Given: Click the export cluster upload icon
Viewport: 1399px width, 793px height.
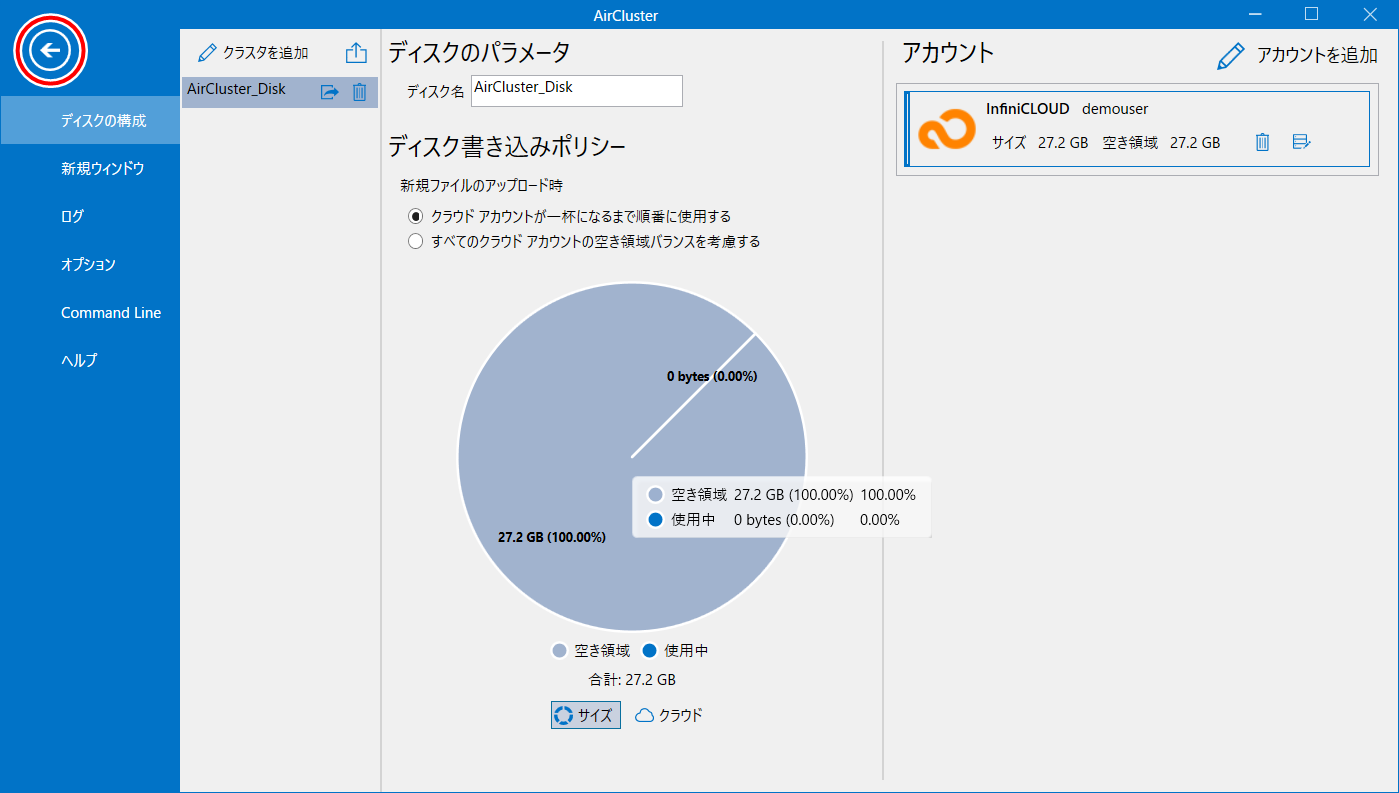Looking at the screenshot, I should [x=356, y=53].
